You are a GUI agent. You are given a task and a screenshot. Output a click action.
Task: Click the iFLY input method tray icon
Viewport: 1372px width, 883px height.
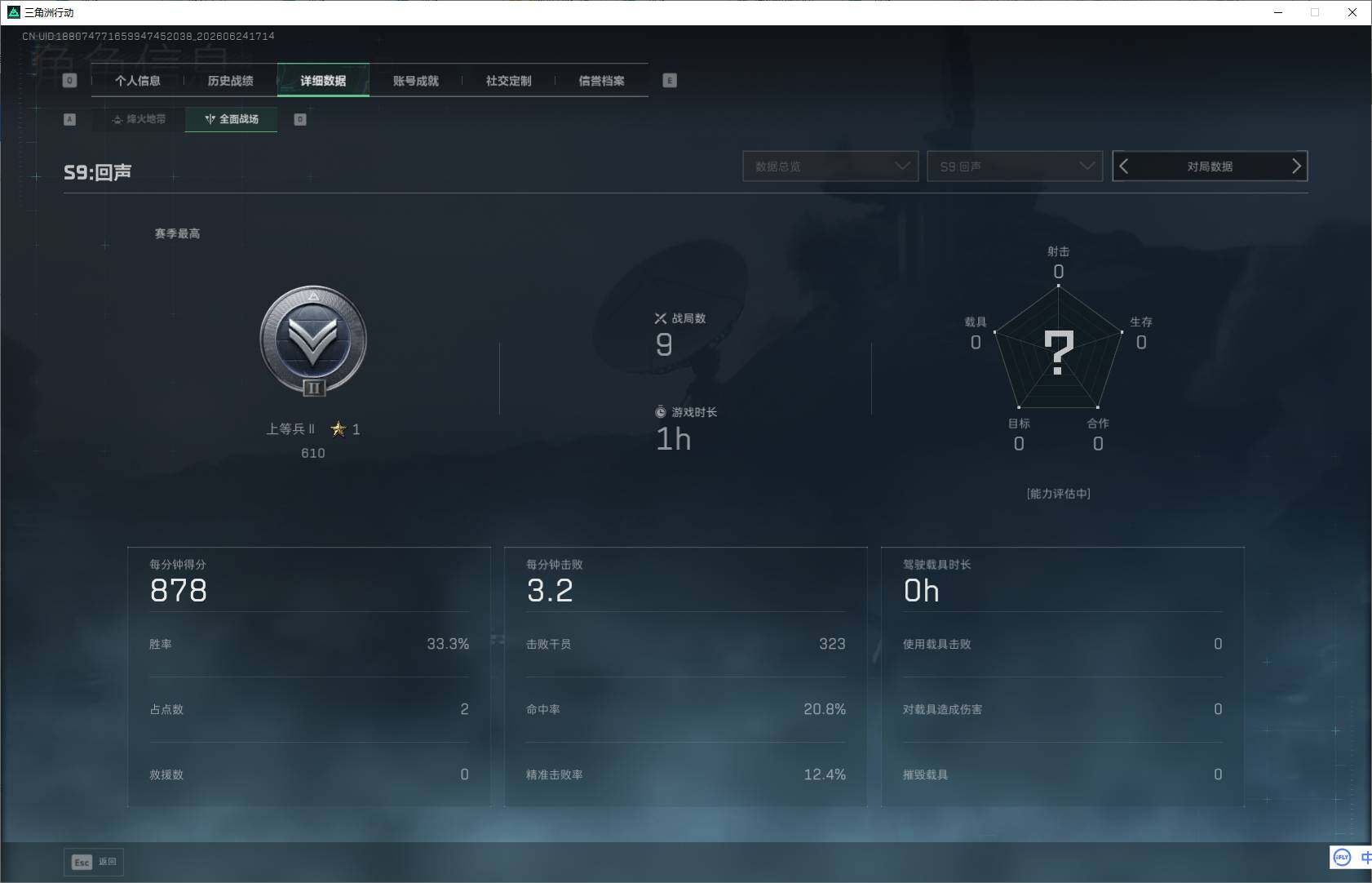pyautogui.click(x=1342, y=857)
